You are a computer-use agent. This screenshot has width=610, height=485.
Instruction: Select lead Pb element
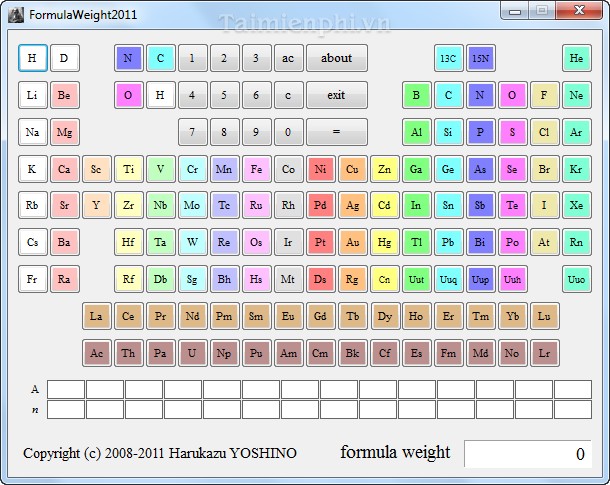(448, 242)
